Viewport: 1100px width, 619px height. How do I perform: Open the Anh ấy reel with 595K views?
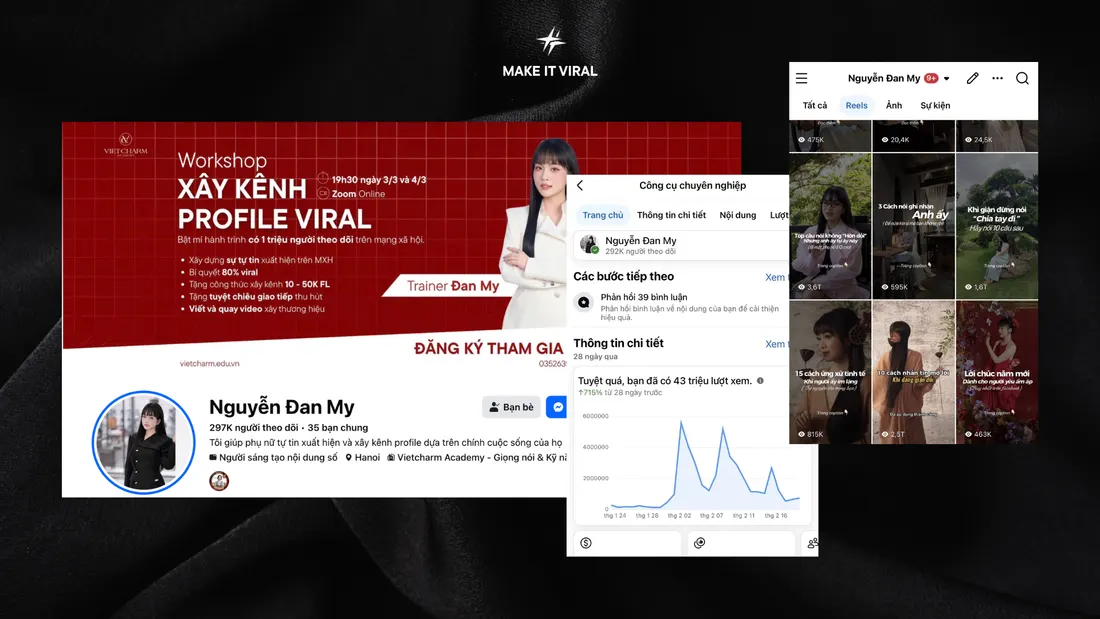913,227
